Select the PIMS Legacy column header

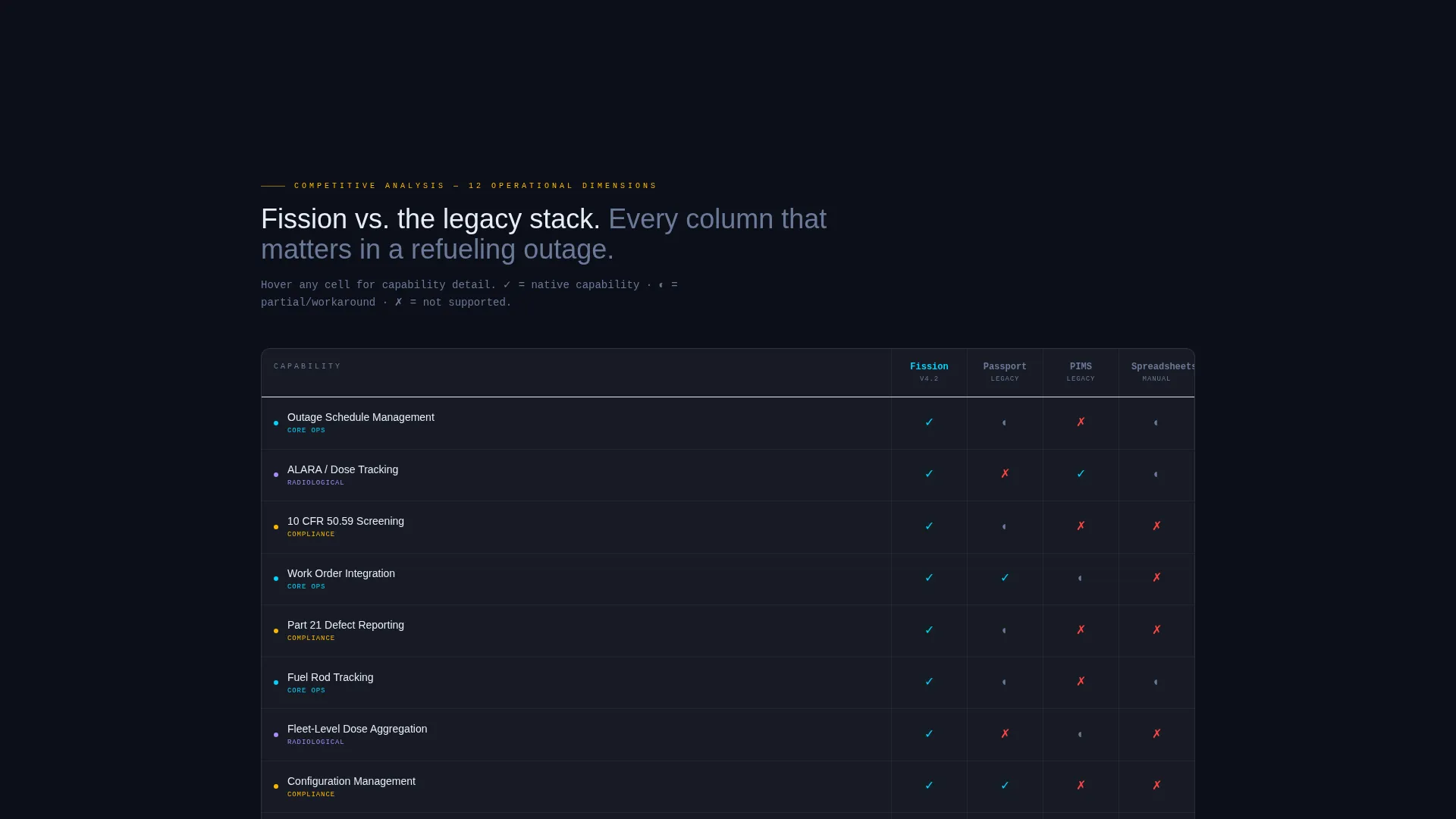point(1081,372)
